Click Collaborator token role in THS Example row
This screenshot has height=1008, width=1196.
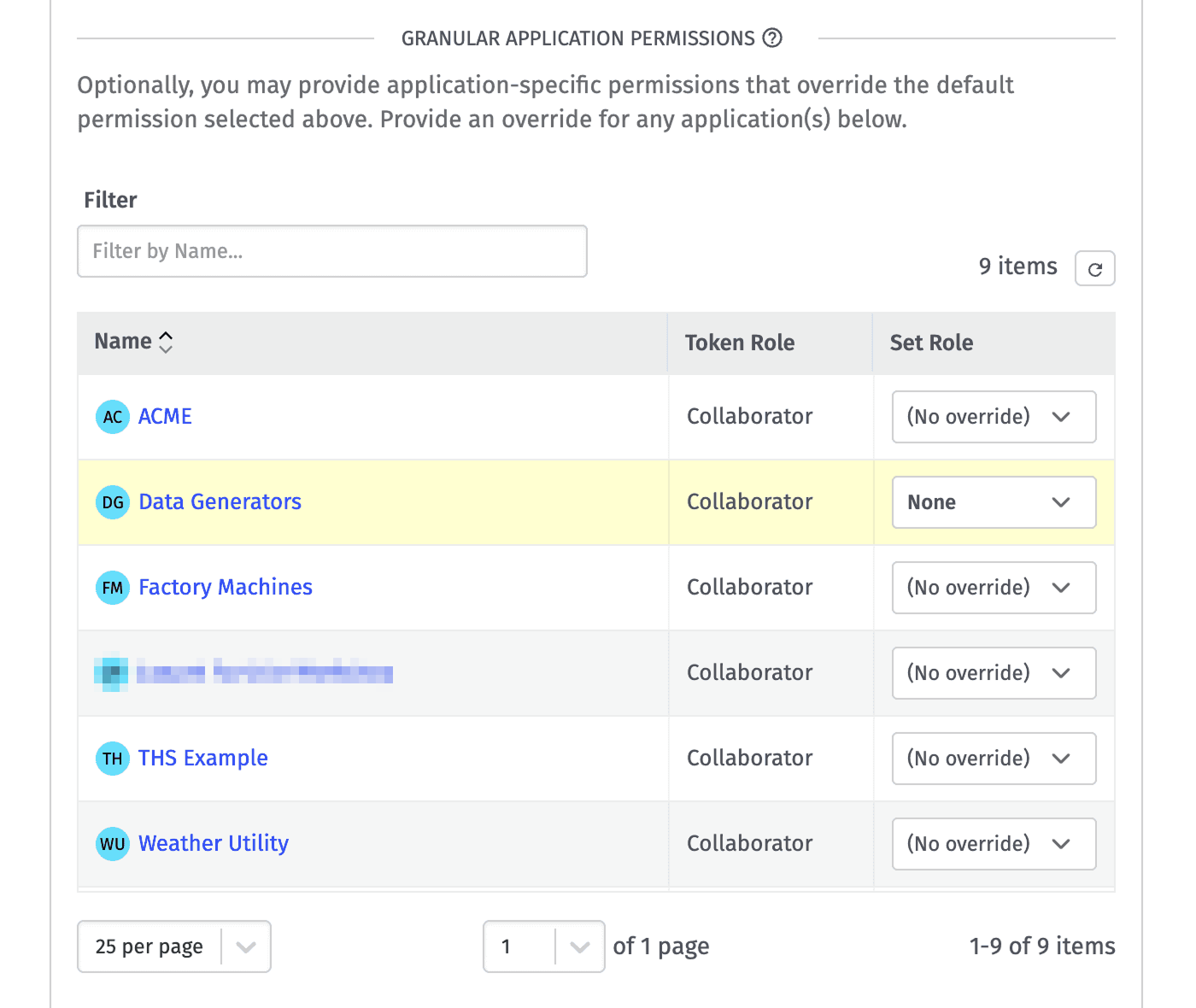[x=749, y=758]
